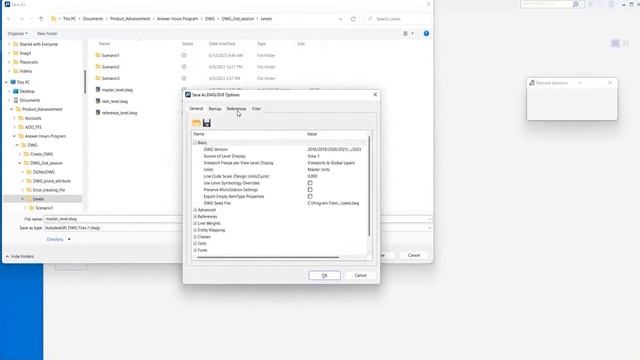Go up one folder level with the up arrow
This screenshot has width=640, height=360.
pos(41,19)
